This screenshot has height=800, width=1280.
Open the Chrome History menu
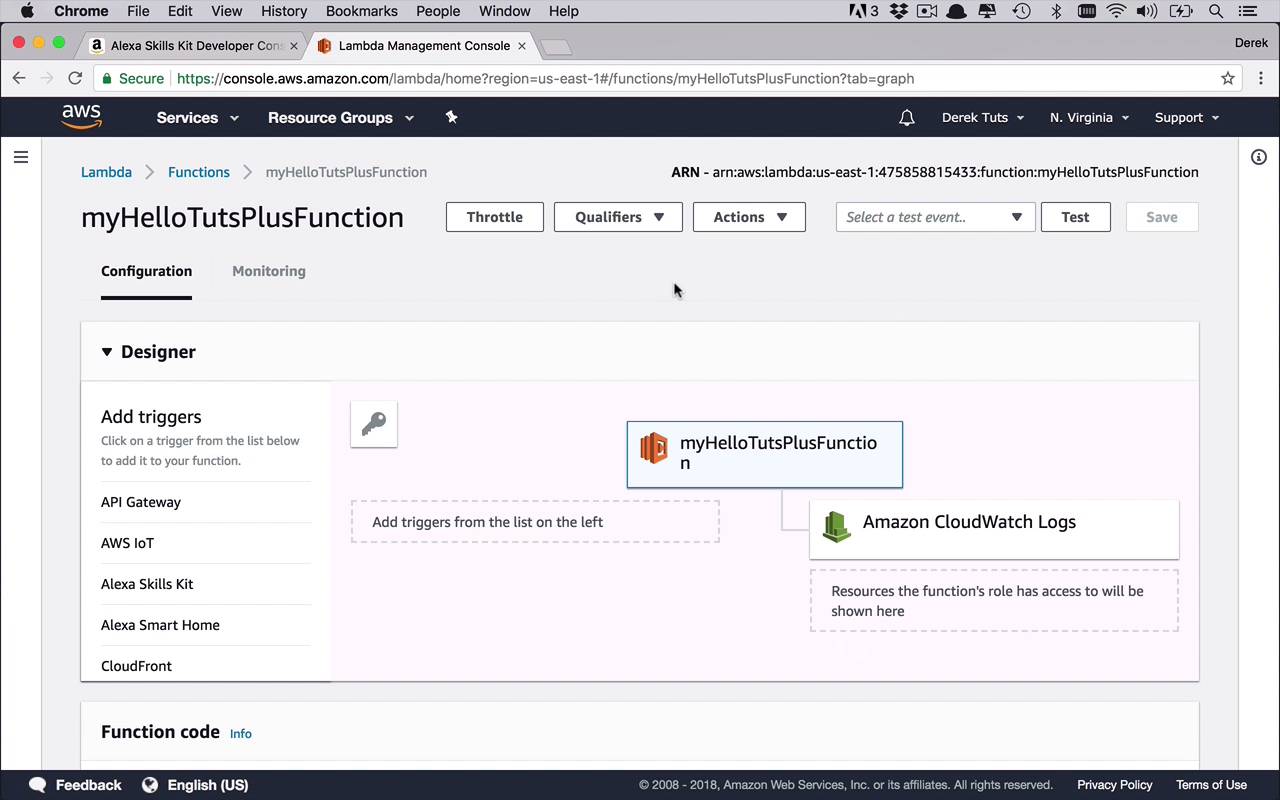pyautogui.click(x=284, y=11)
